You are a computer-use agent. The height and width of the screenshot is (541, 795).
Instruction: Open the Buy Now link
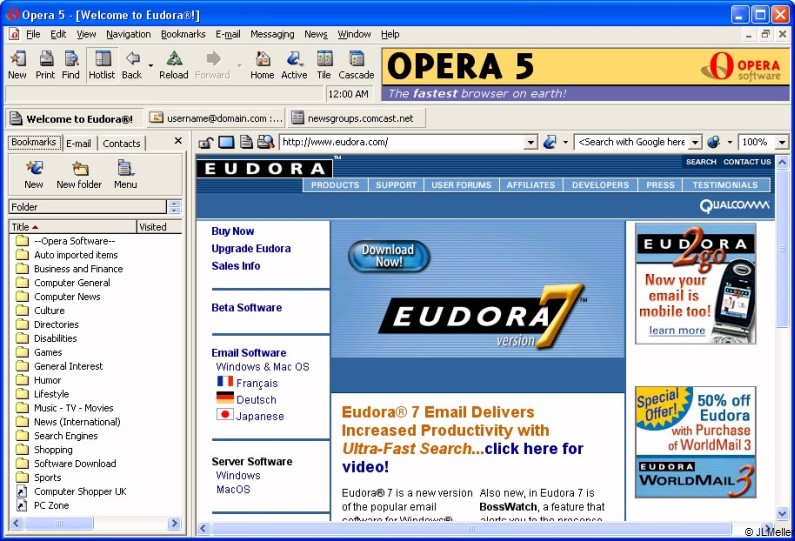(233, 231)
